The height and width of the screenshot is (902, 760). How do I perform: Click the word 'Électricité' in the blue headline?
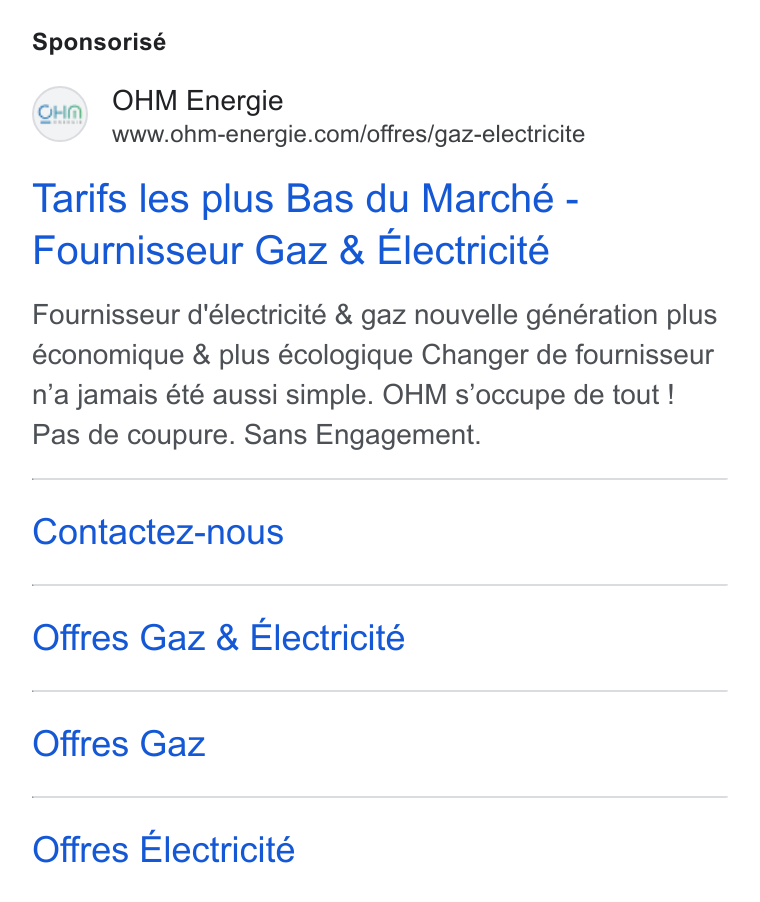coord(463,250)
